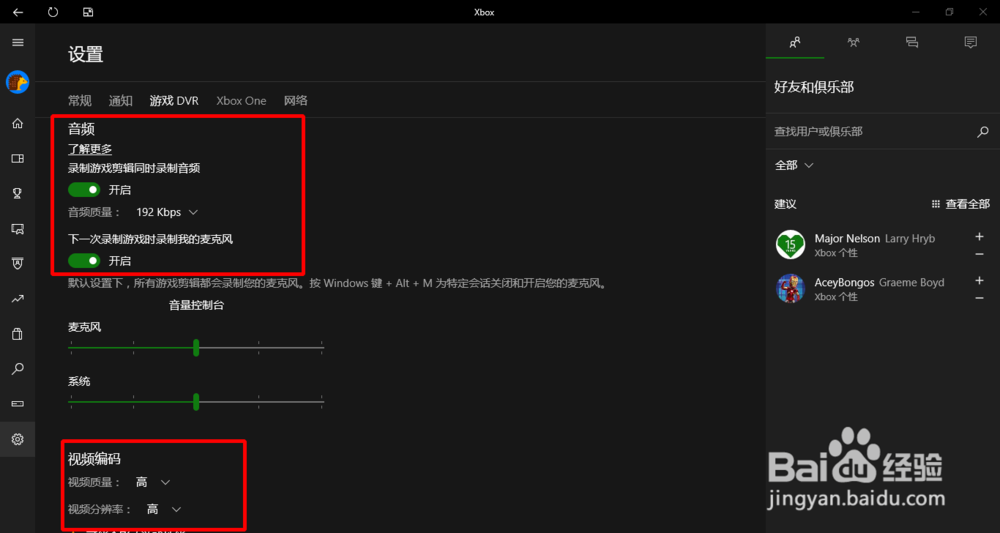
Task: Click the back arrow in title bar
Action: 18,11
